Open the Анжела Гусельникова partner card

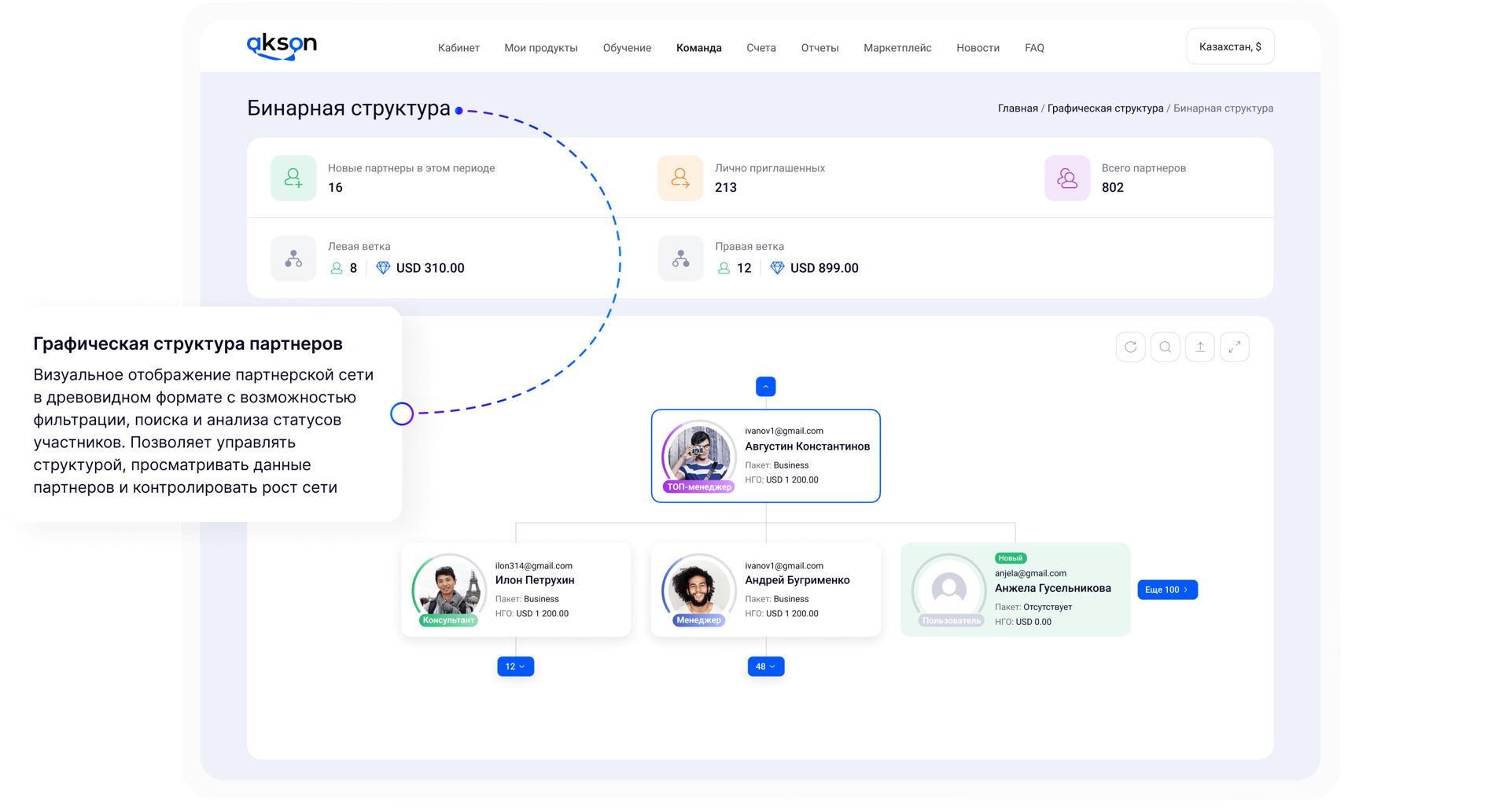coord(1015,590)
